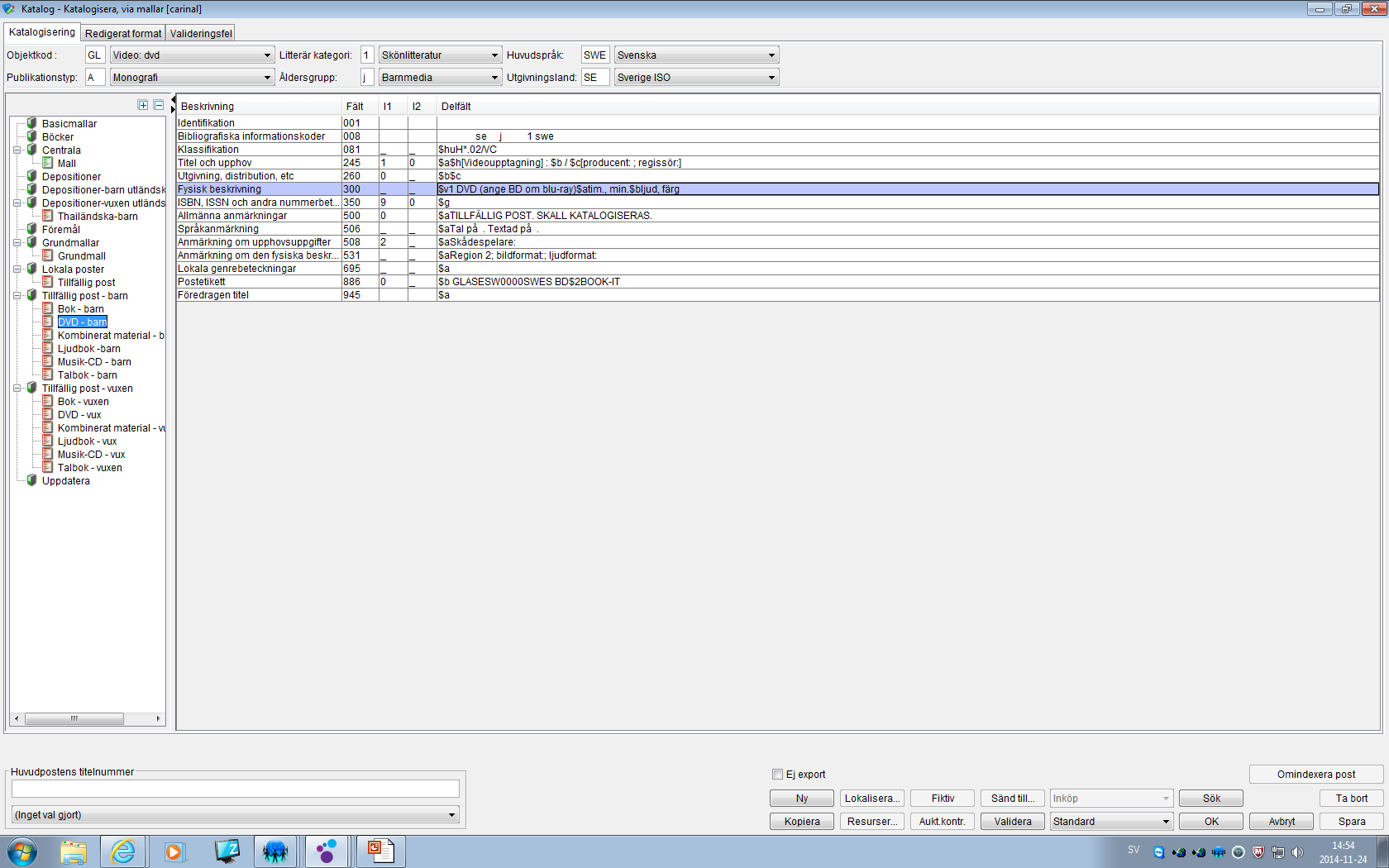Open the Windows Start menu
This screenshot has height=868, width=1389.
[22, 851]
